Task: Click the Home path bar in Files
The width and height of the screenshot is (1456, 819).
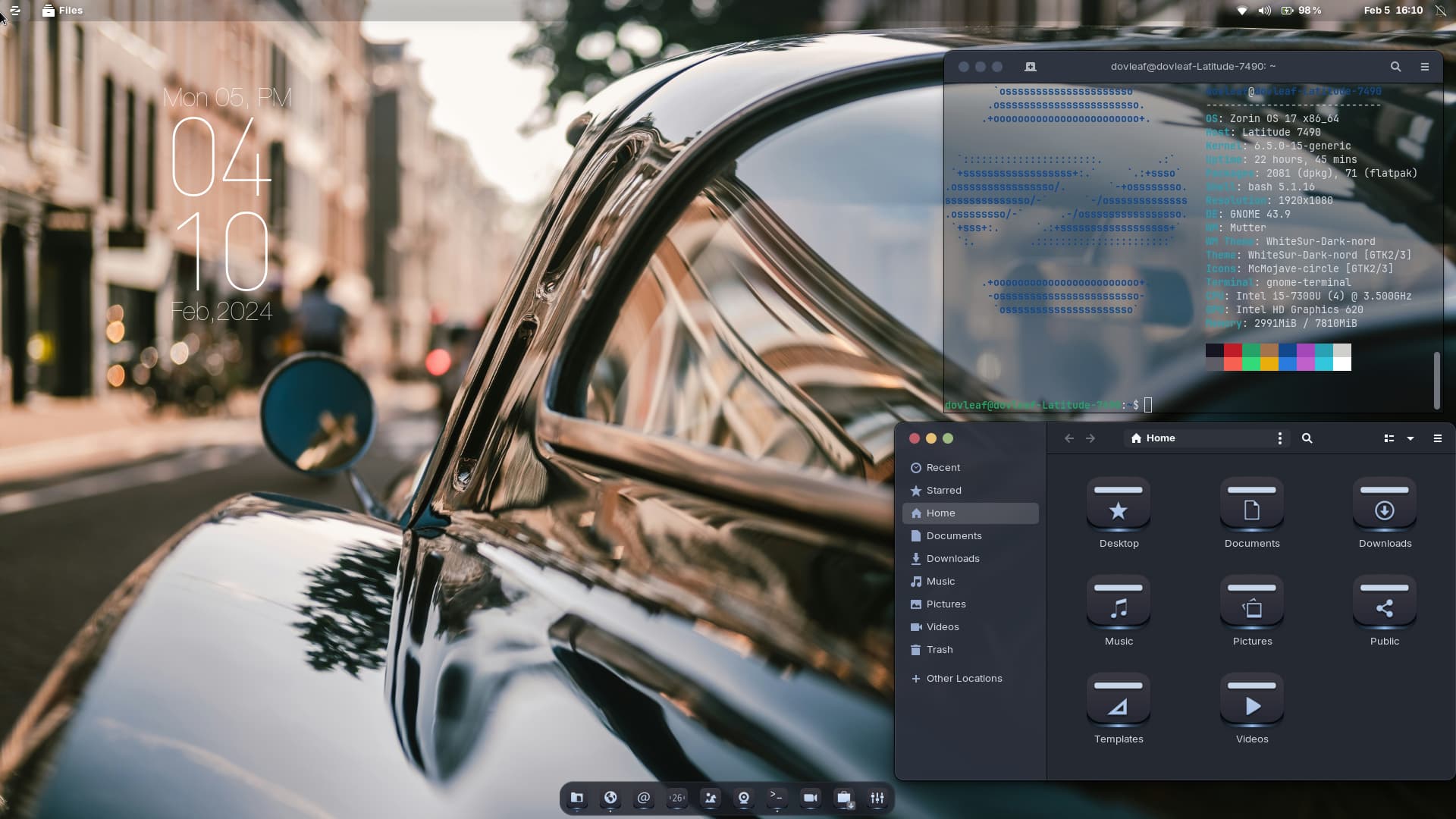Action: 1197,438
